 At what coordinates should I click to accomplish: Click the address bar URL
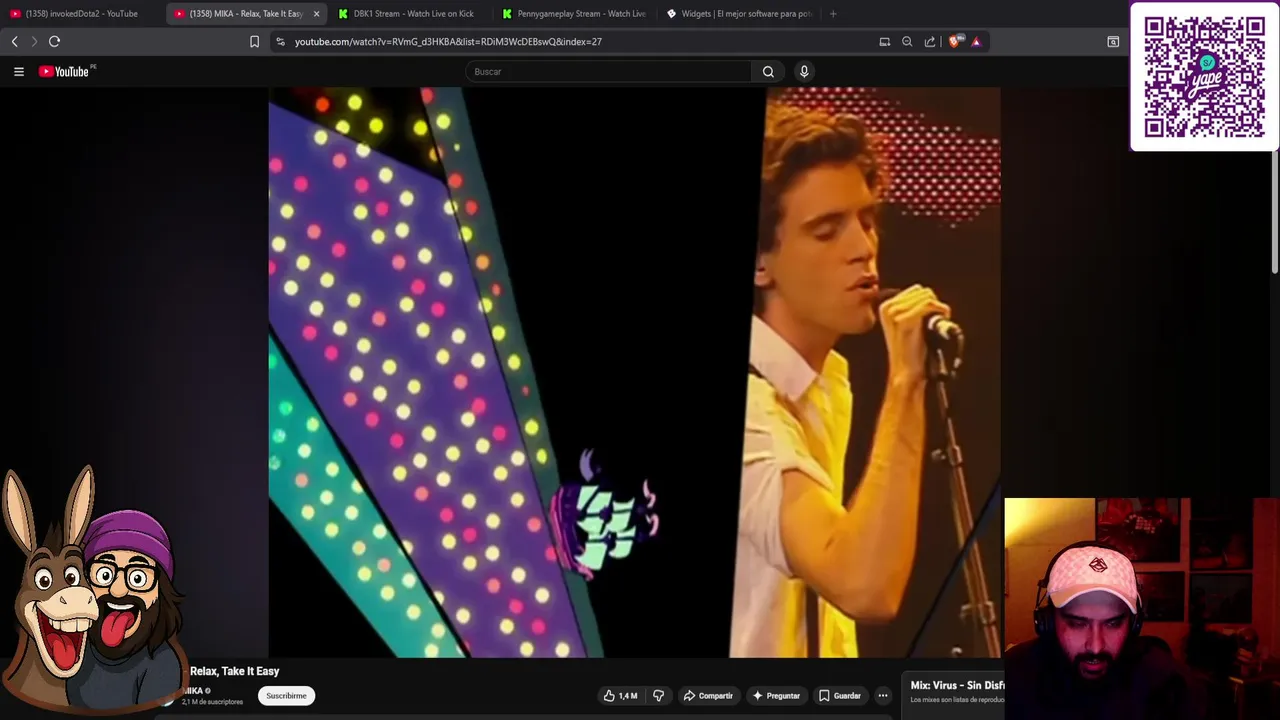click(x=448, y=41)
